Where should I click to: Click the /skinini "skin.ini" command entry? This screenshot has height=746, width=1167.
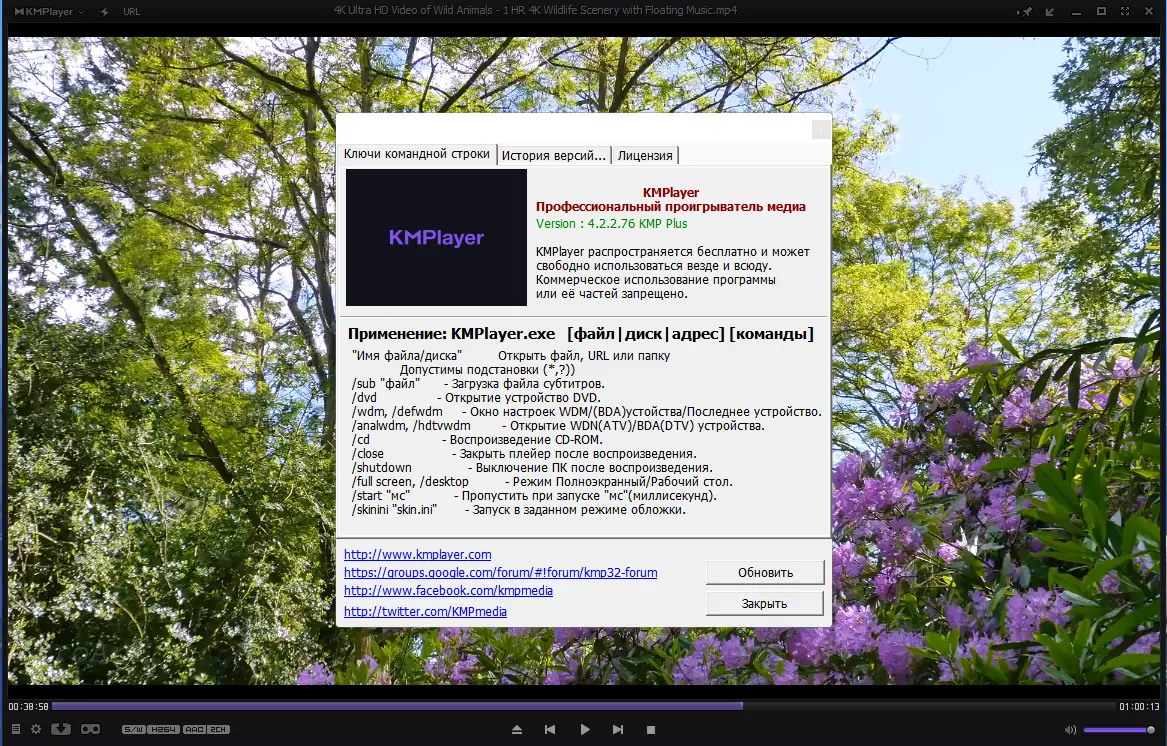(518, 510)
